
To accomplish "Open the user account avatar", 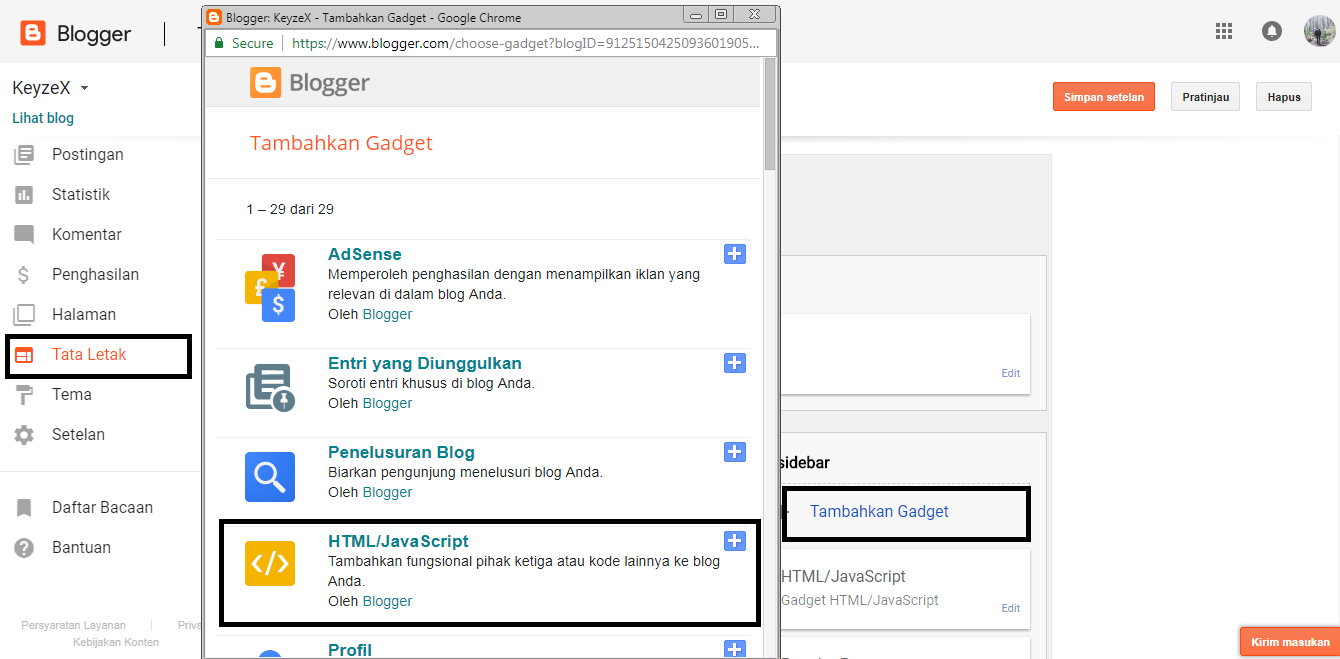I will point(1320,31).
